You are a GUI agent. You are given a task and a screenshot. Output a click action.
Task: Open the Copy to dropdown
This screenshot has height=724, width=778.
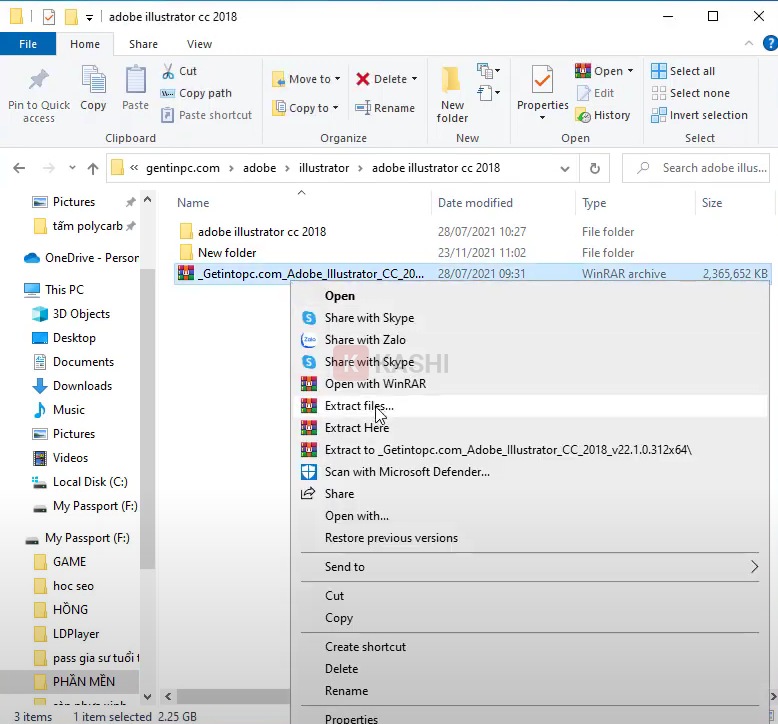[x=306, y=108]
